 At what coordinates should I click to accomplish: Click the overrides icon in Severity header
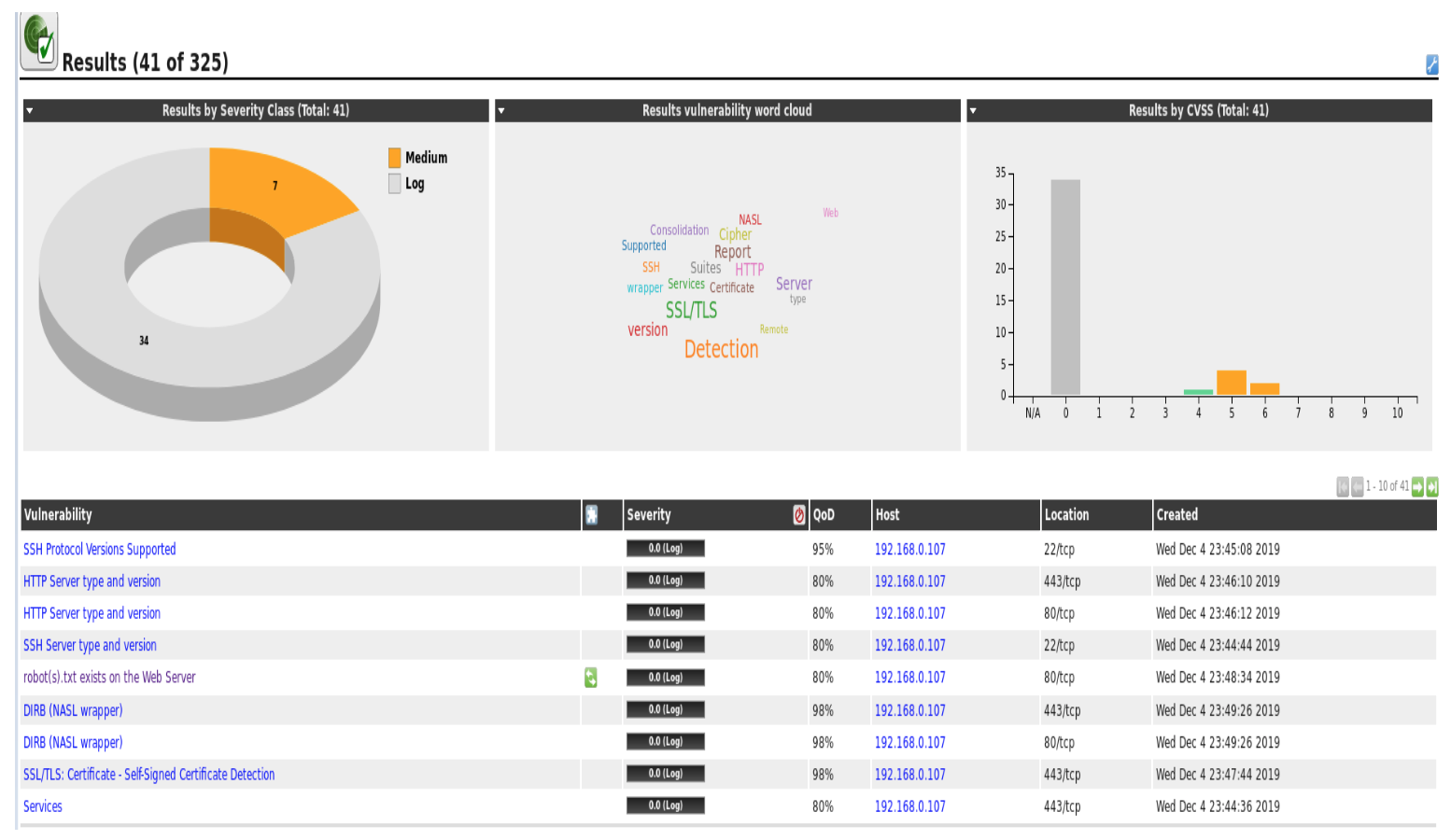[x=799, y=514]
